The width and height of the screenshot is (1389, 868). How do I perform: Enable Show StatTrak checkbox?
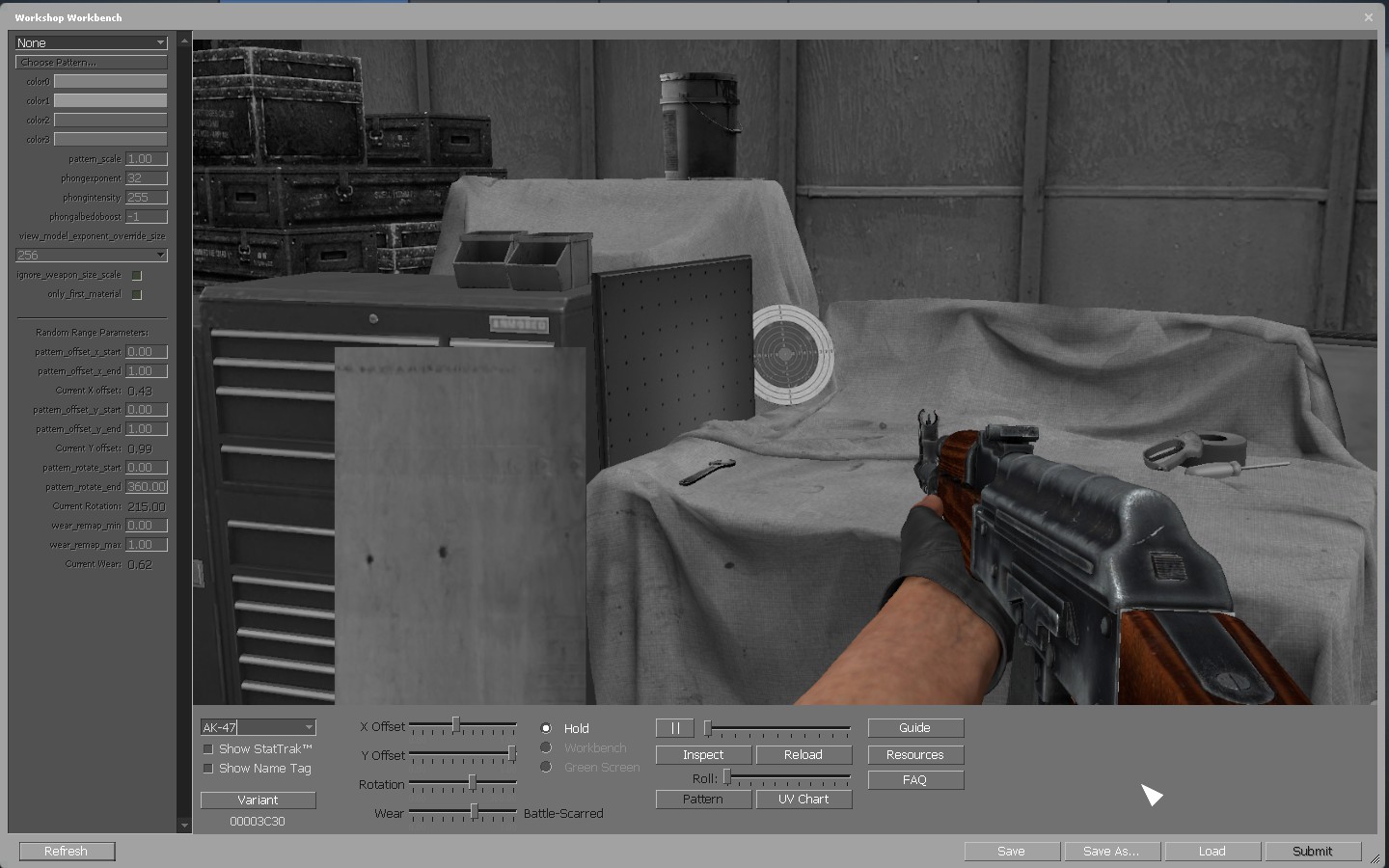(x=207, y=749)
